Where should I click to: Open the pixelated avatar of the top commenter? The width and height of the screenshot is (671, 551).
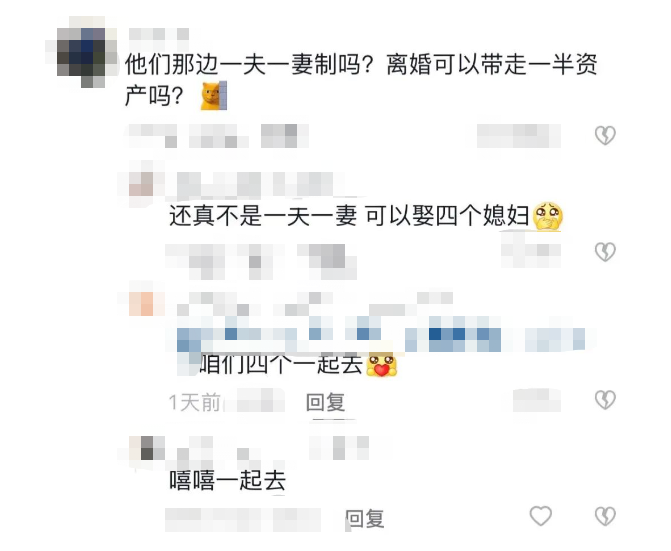[x=81, y=53]
